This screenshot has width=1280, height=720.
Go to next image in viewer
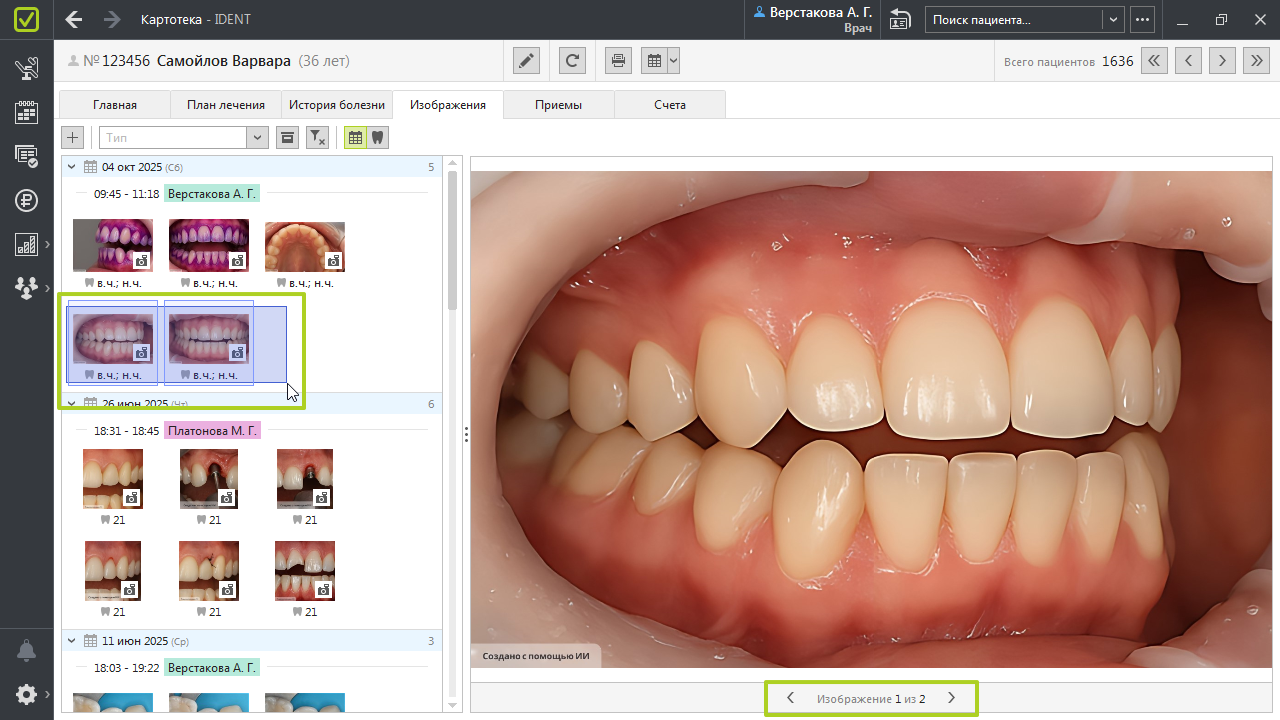[951, 698]
